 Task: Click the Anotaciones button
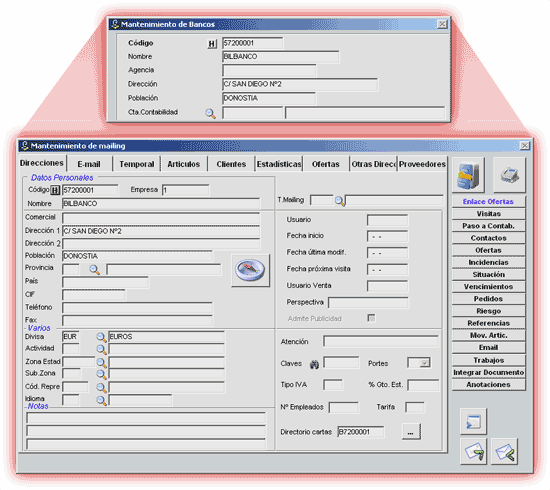(x=488, y=385)
